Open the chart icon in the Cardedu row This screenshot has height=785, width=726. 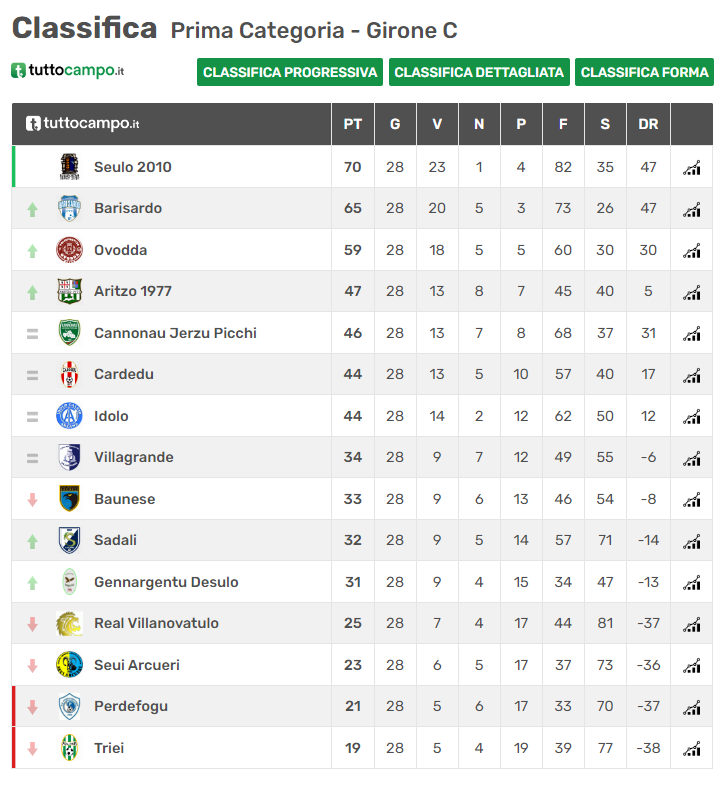point(691,375)
